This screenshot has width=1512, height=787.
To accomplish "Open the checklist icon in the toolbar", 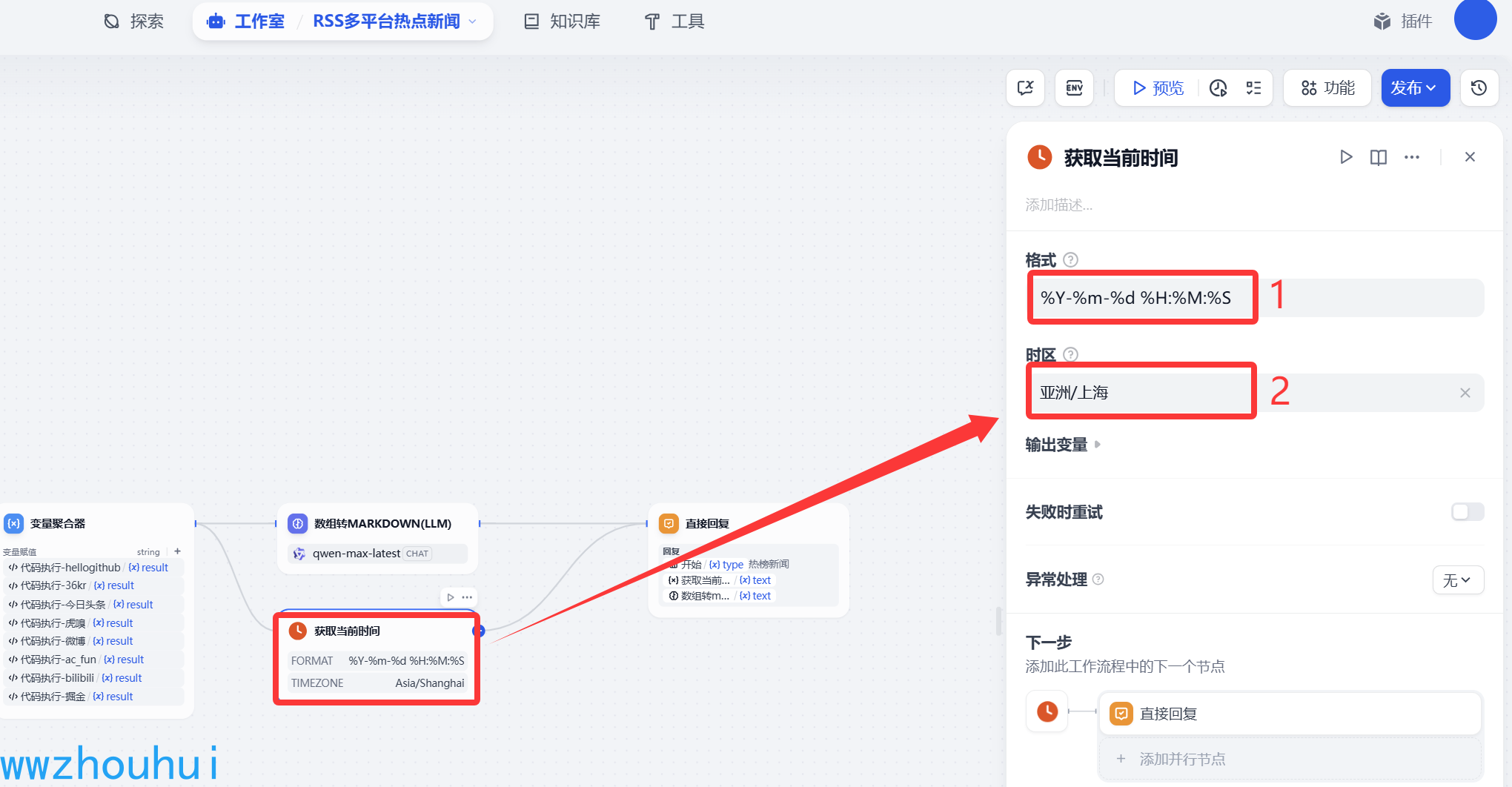I will (1254, 88).
